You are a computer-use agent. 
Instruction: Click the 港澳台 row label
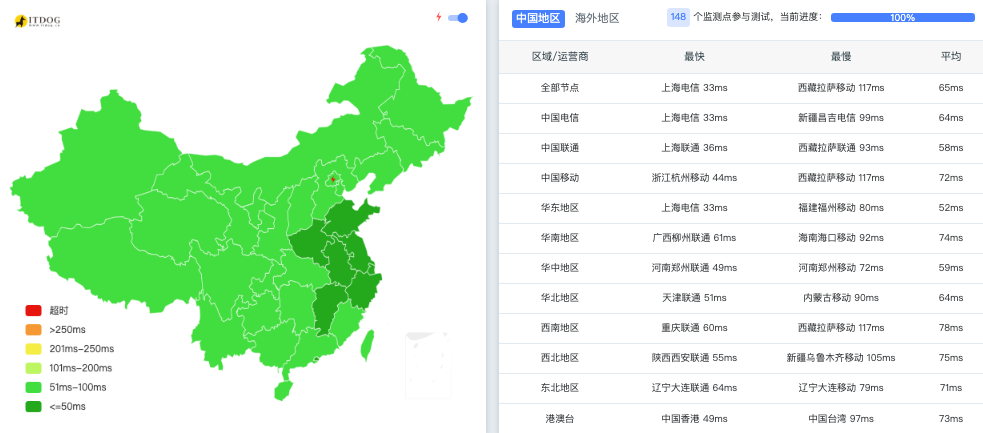560,418
